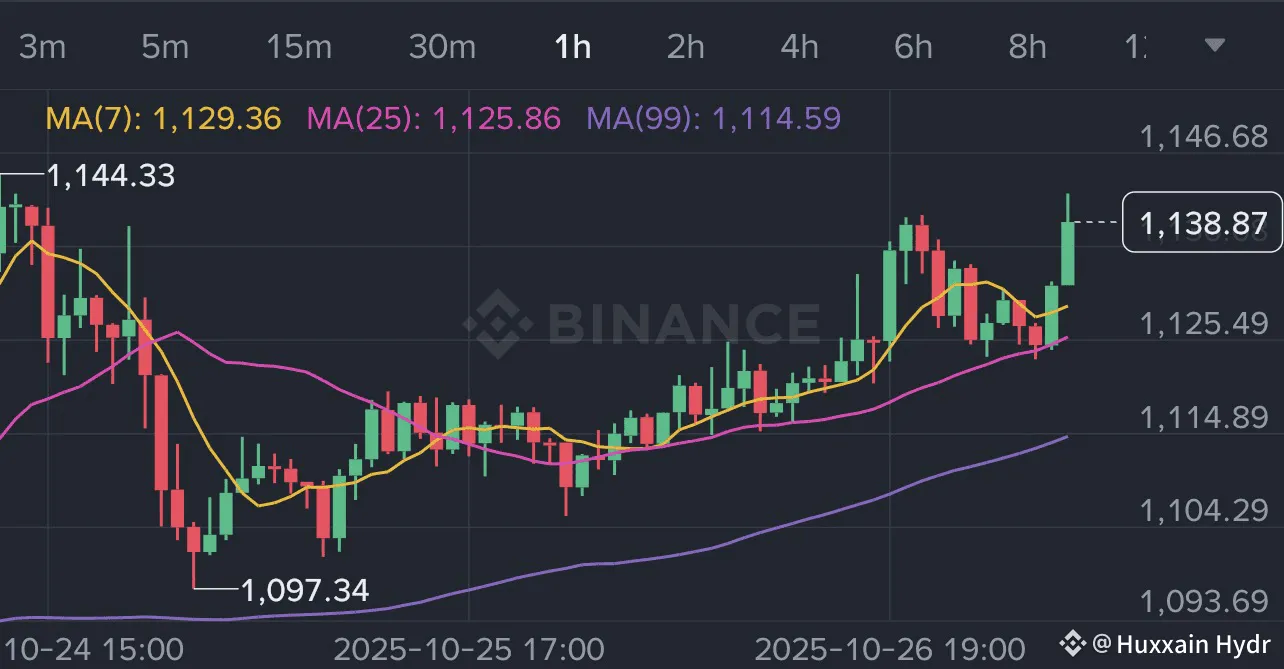Screen dimensions: 1284x669
Task: Select the 4h timeframe
Action: (799, 46)
